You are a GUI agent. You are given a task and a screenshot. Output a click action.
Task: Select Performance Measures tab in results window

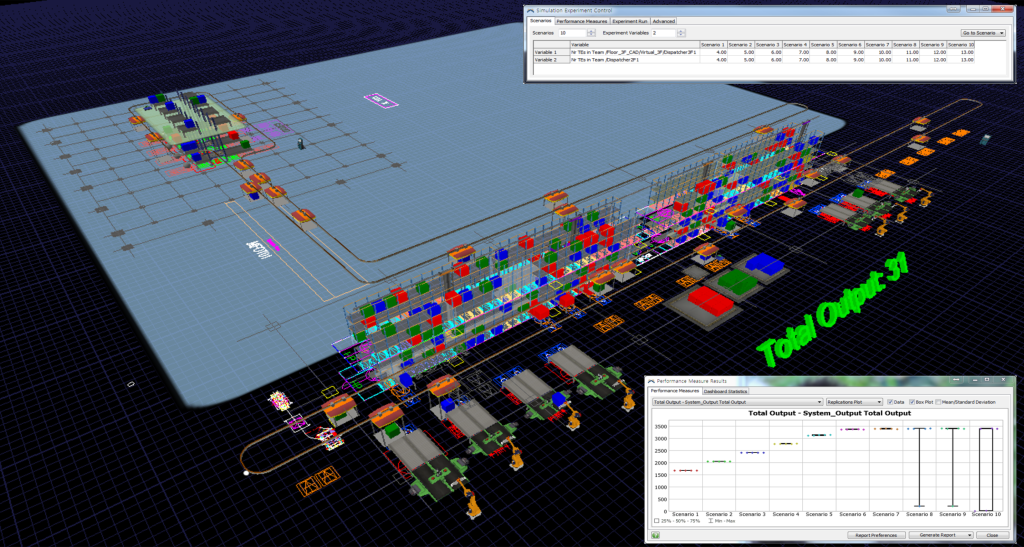pyautogui.click(x=675, y=391)
